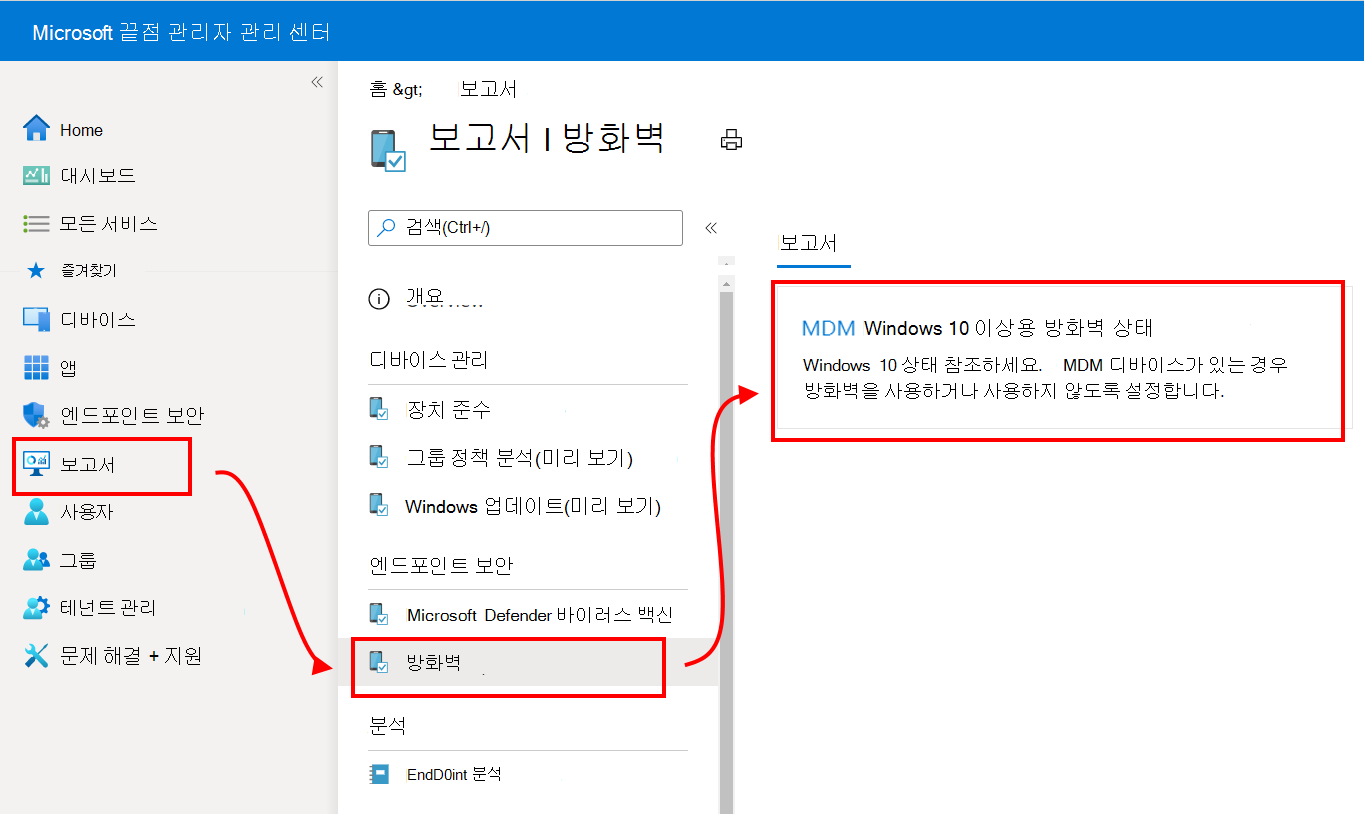The height and width of the screenshot is (814, 1364).
Task: Click the report description mentioning MDM 디바이스
Action: pos(1045,378)
